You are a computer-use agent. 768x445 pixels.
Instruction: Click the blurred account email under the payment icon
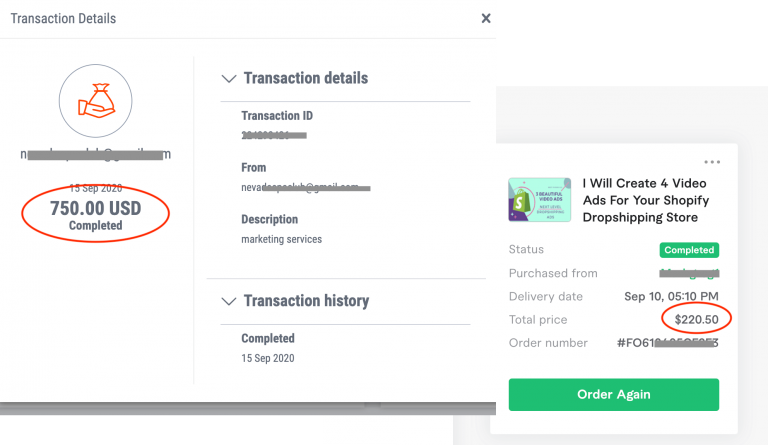[96, 154]
